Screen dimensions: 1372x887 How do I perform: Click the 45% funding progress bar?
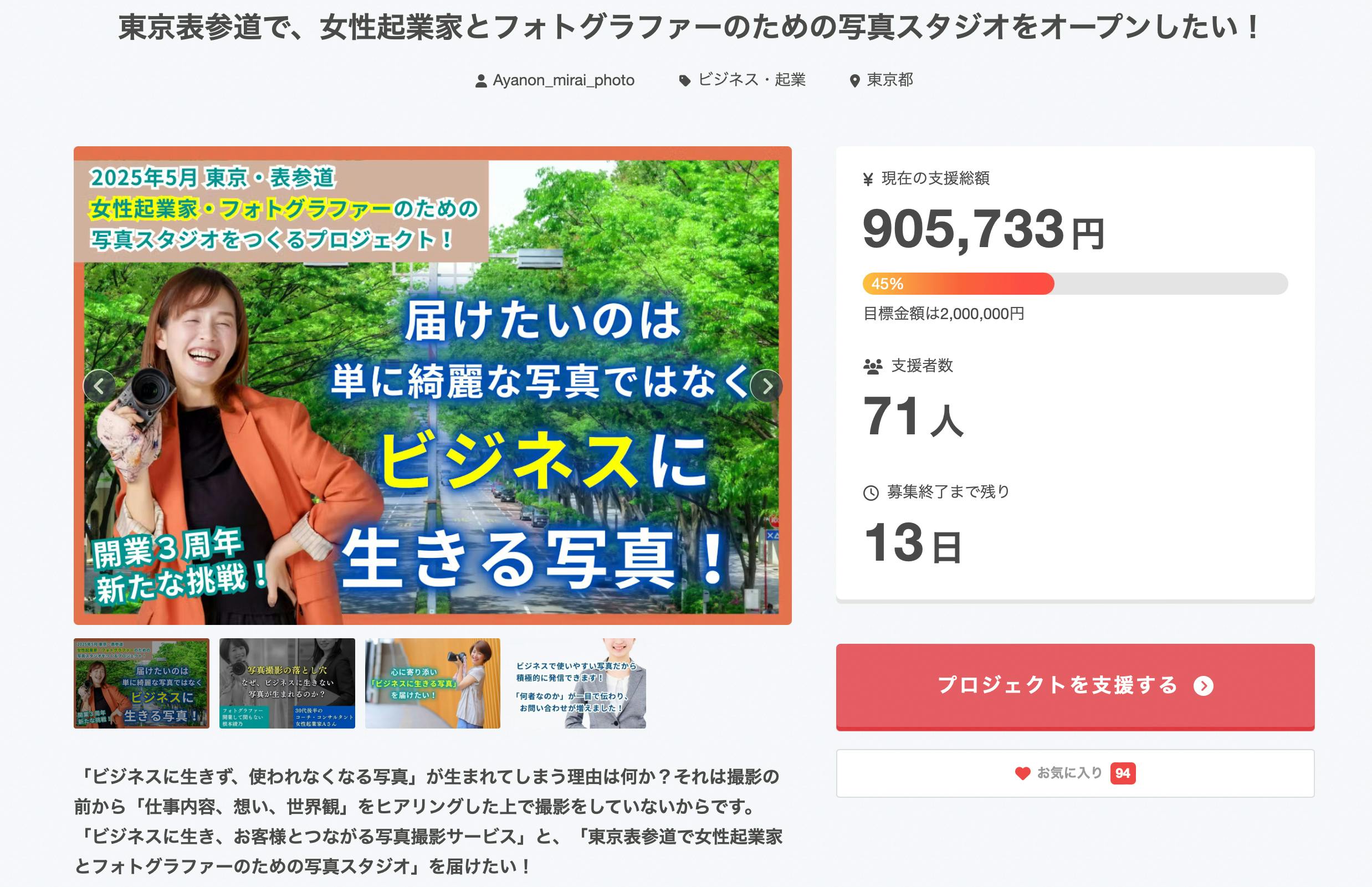tap(1075, 284)
